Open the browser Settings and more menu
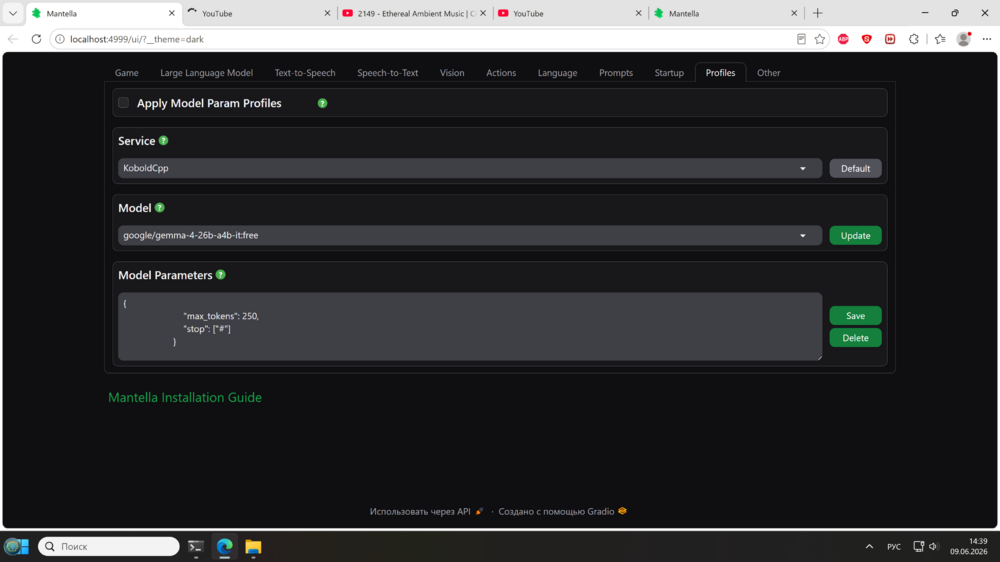Viewport: 1000px width, 562px height. [987, 39]
